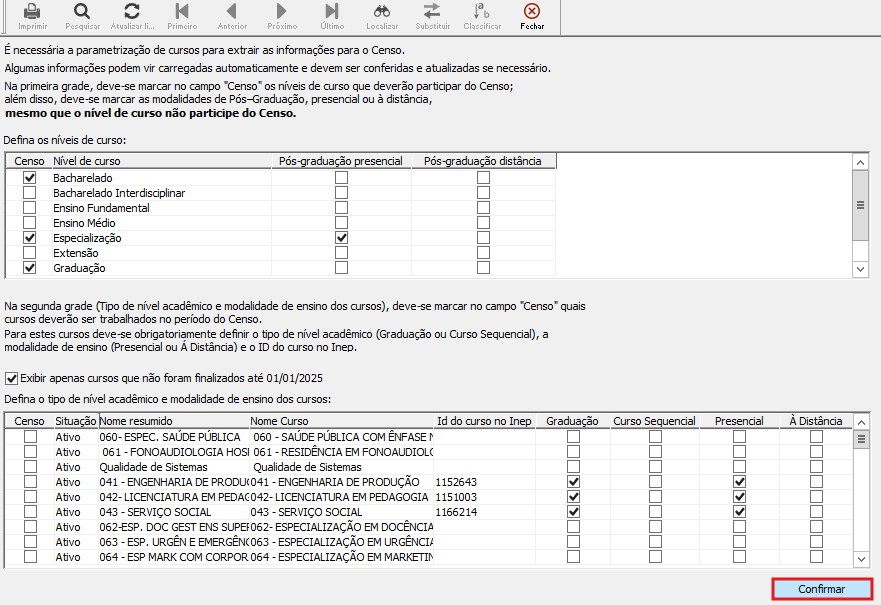Click the Substituir replace icon
Image resolution: width=881 pixels, height=605 pixels.
[x=432, y=11]
